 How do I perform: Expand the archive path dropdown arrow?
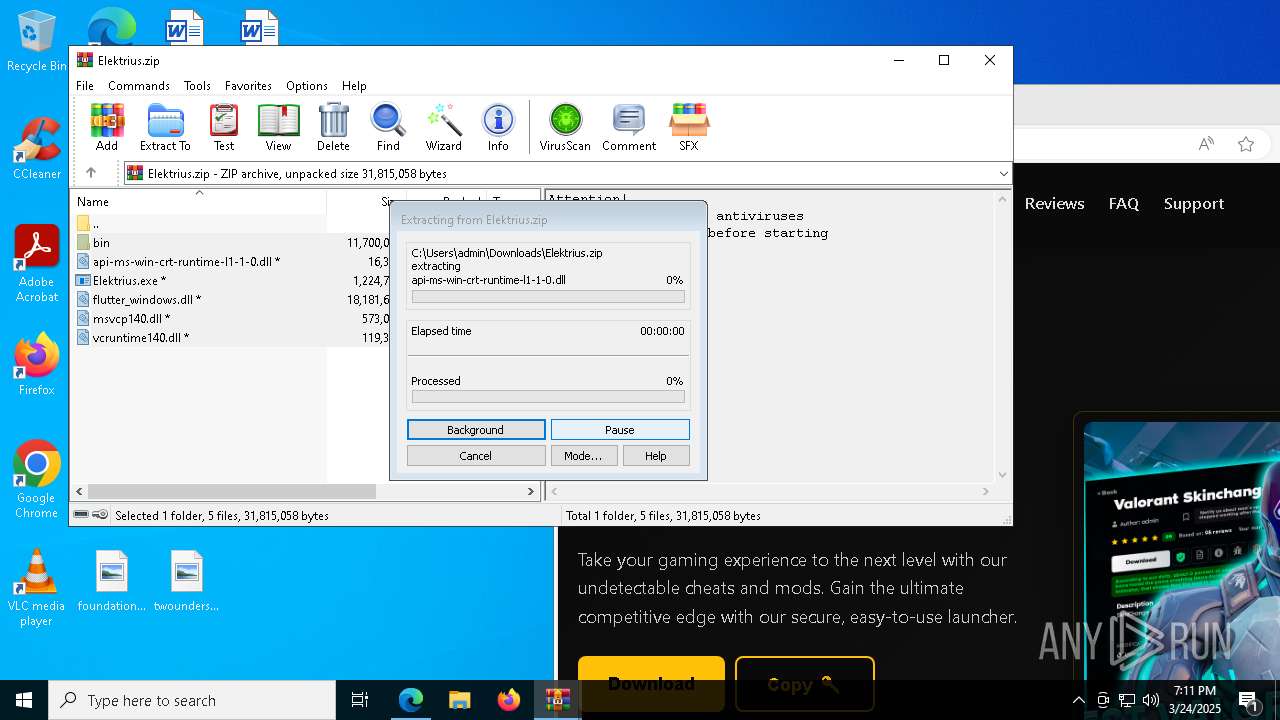(x=1003, y=173)
